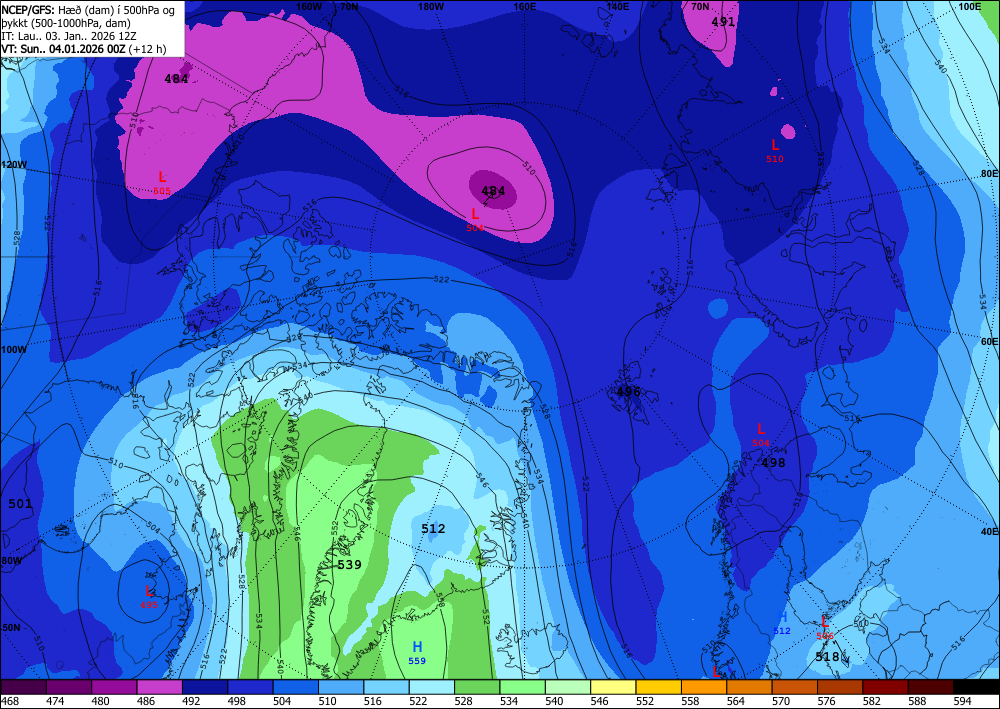Pick the pale cyan 522 legend swatch
The height and width of the screenshot is (709, 1000).
431,687
